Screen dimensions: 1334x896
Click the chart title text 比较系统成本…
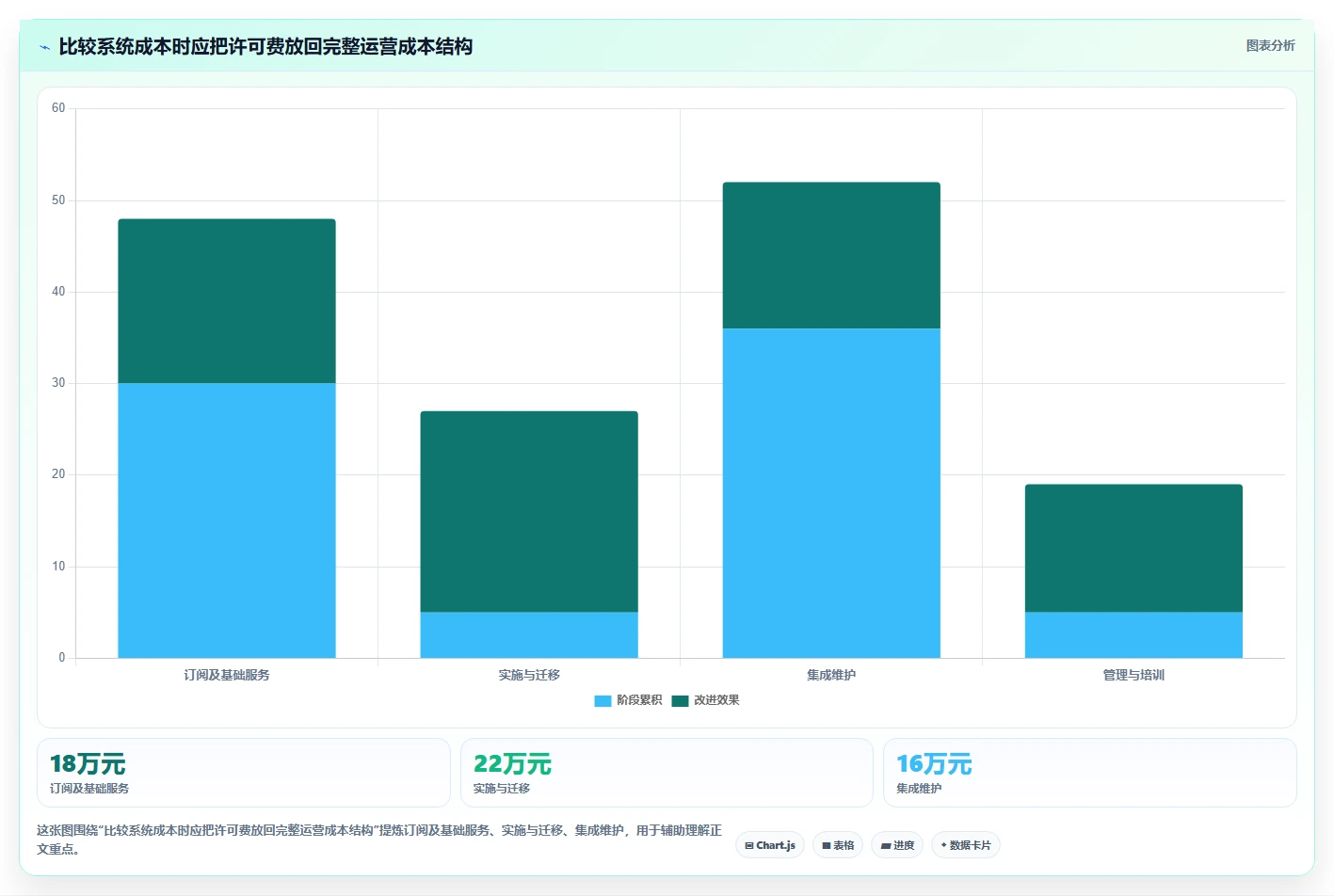(265, 46)
